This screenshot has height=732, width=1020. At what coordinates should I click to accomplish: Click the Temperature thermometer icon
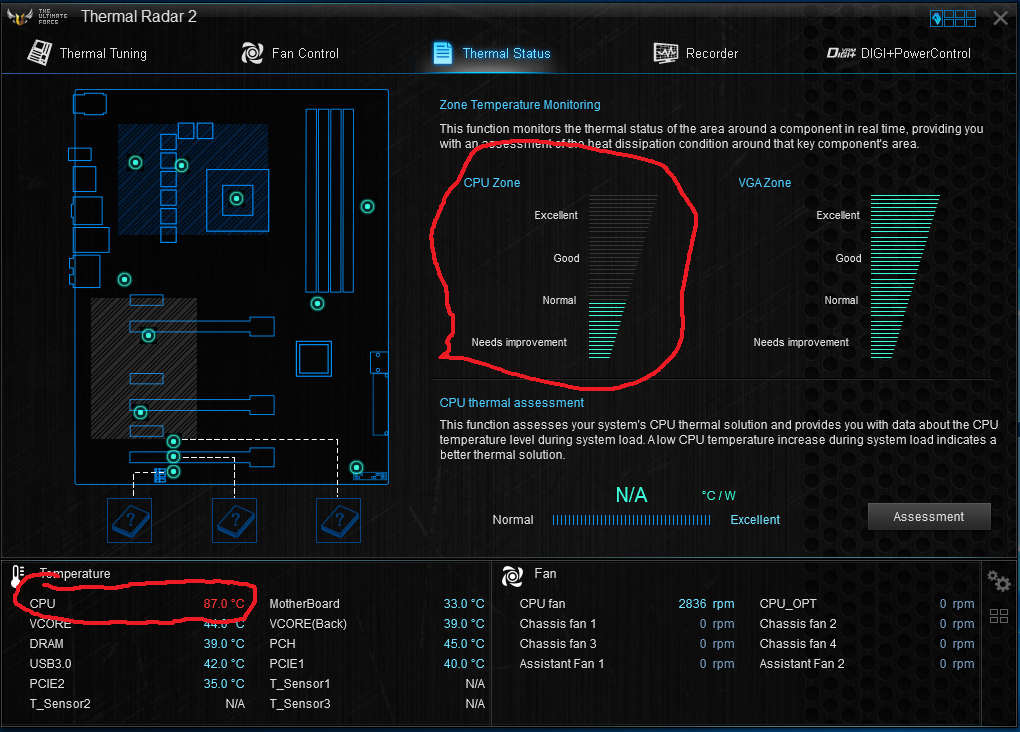click(x=18, y=576)
